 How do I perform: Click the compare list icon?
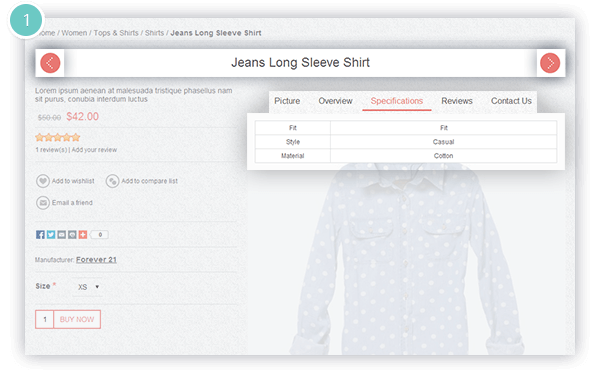point(112,181)
